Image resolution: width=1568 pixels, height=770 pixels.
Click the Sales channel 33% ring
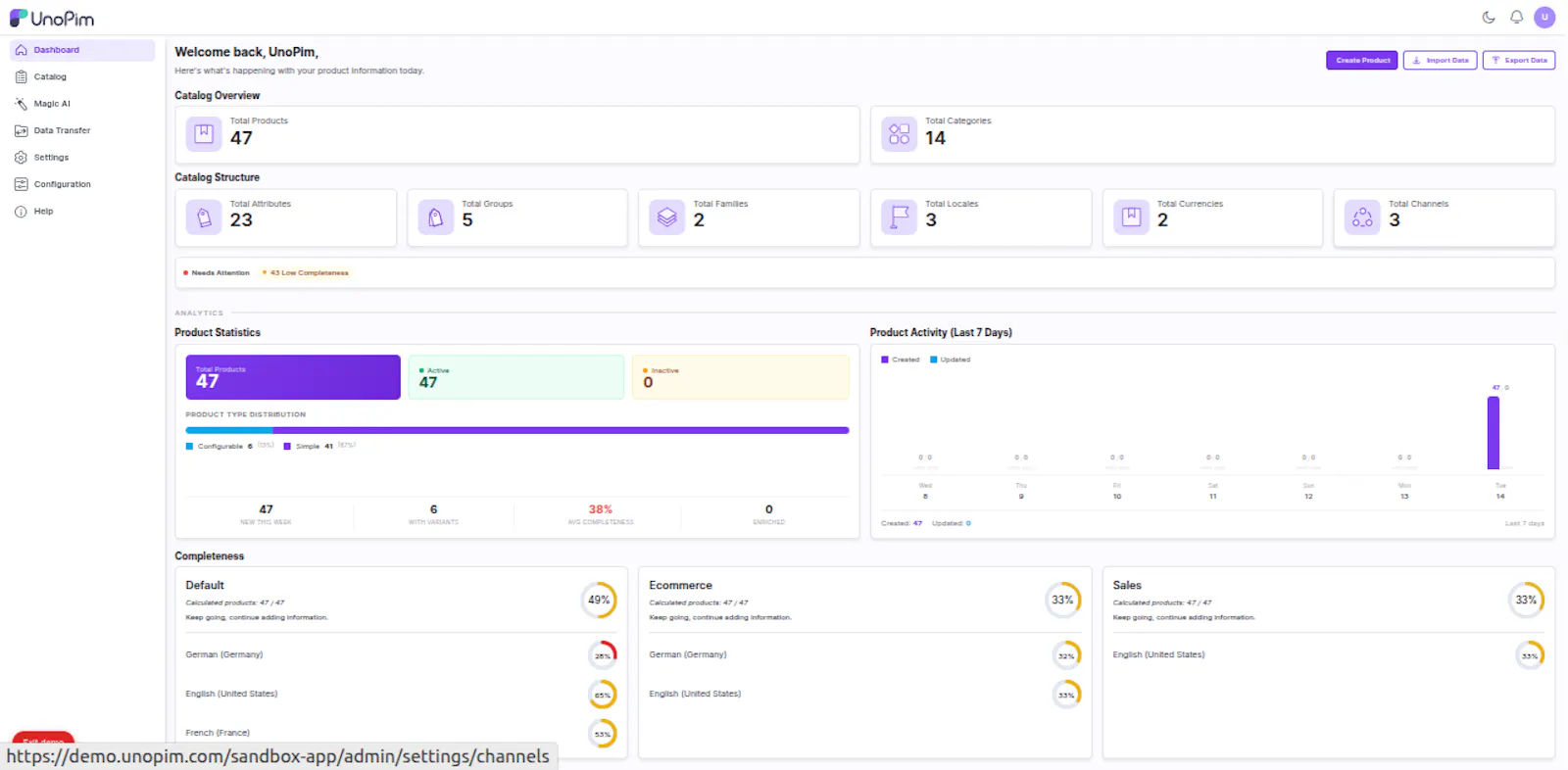pos(1526,600)
